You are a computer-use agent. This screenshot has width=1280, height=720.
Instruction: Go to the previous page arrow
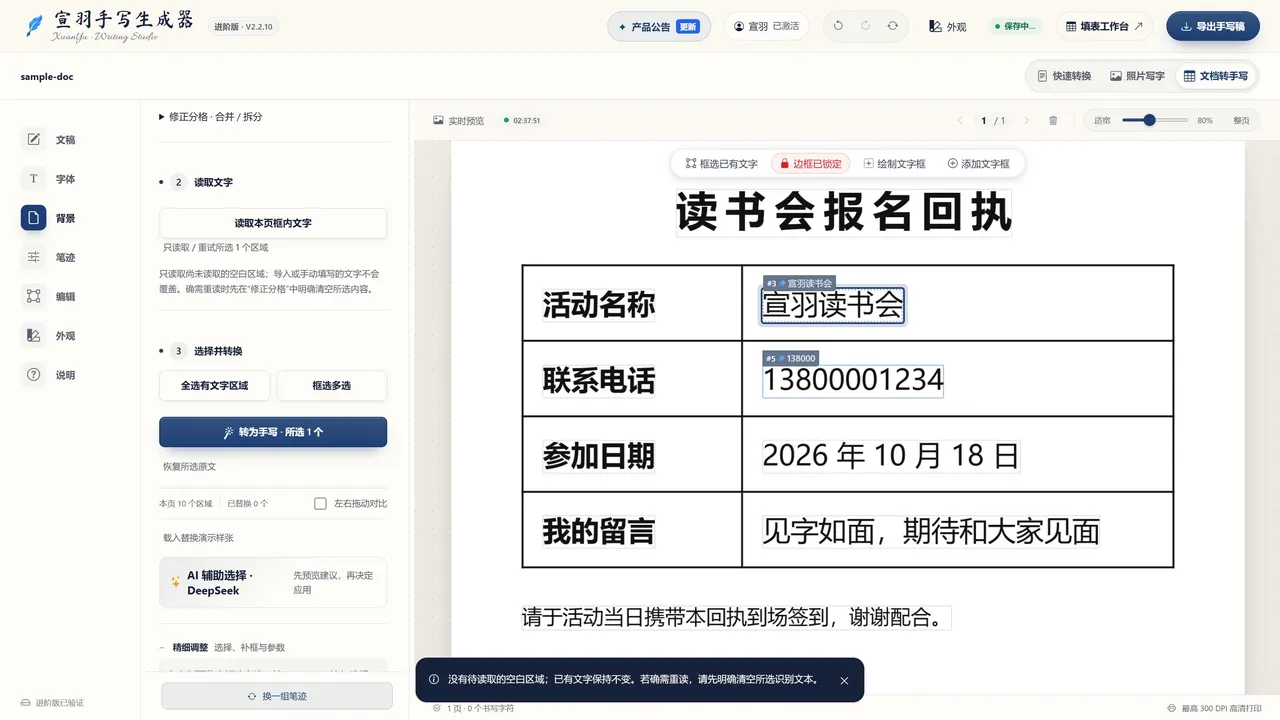point(960,120)
